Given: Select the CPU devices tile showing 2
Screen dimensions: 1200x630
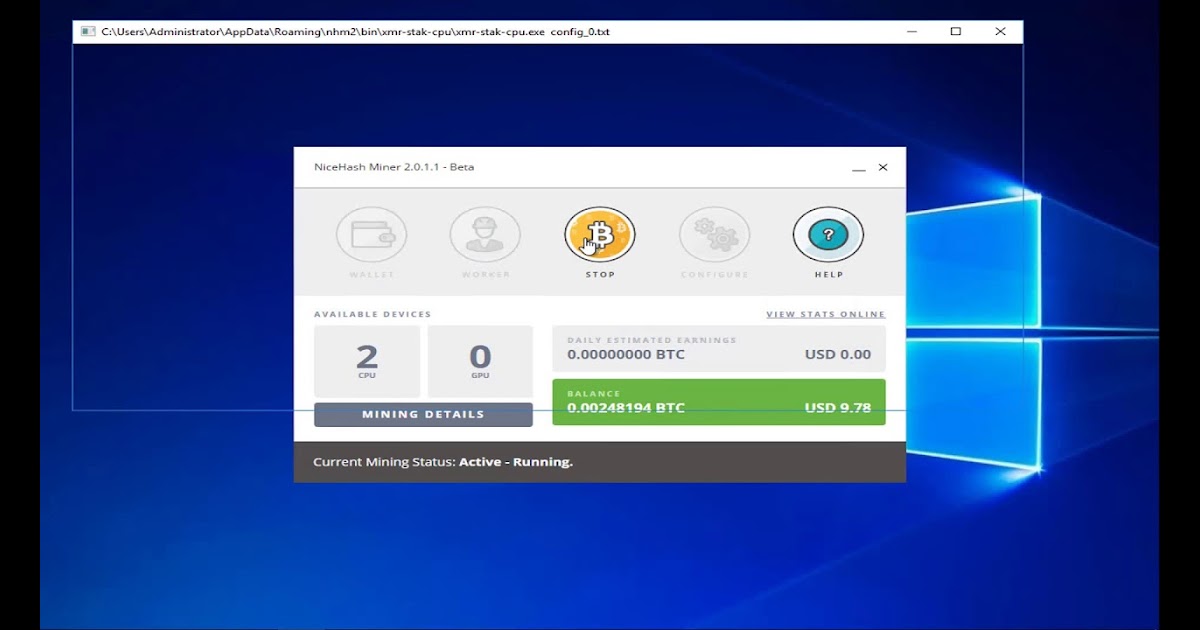Looking at the screenshot, I should coord(367,361).
